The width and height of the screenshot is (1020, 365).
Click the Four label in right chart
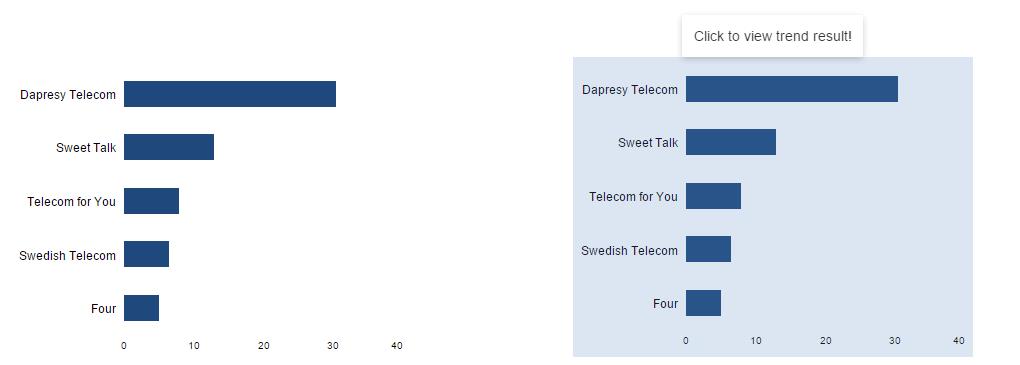pyautogui.click(x=665, y=304)
